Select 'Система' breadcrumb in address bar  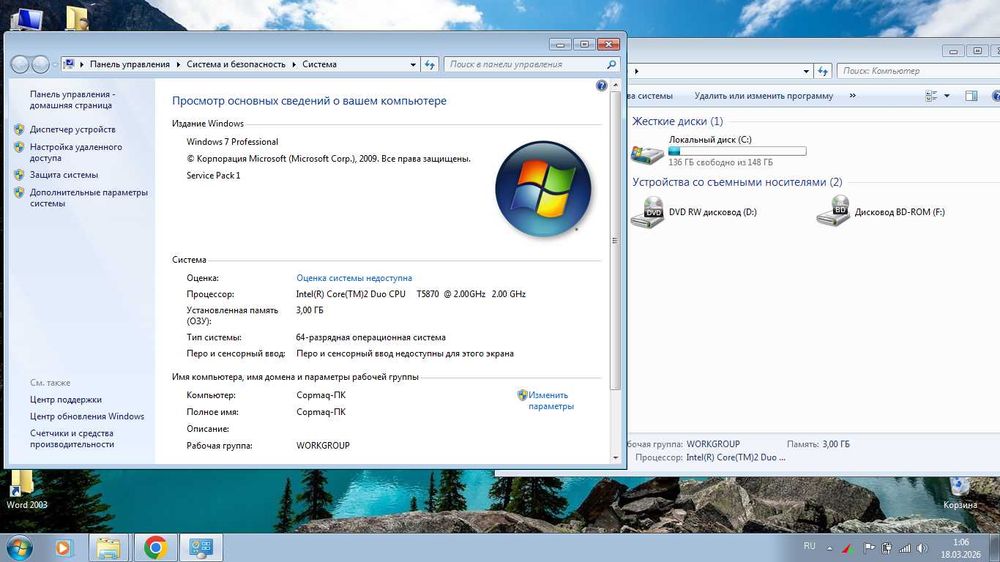(x=320, y=64)
